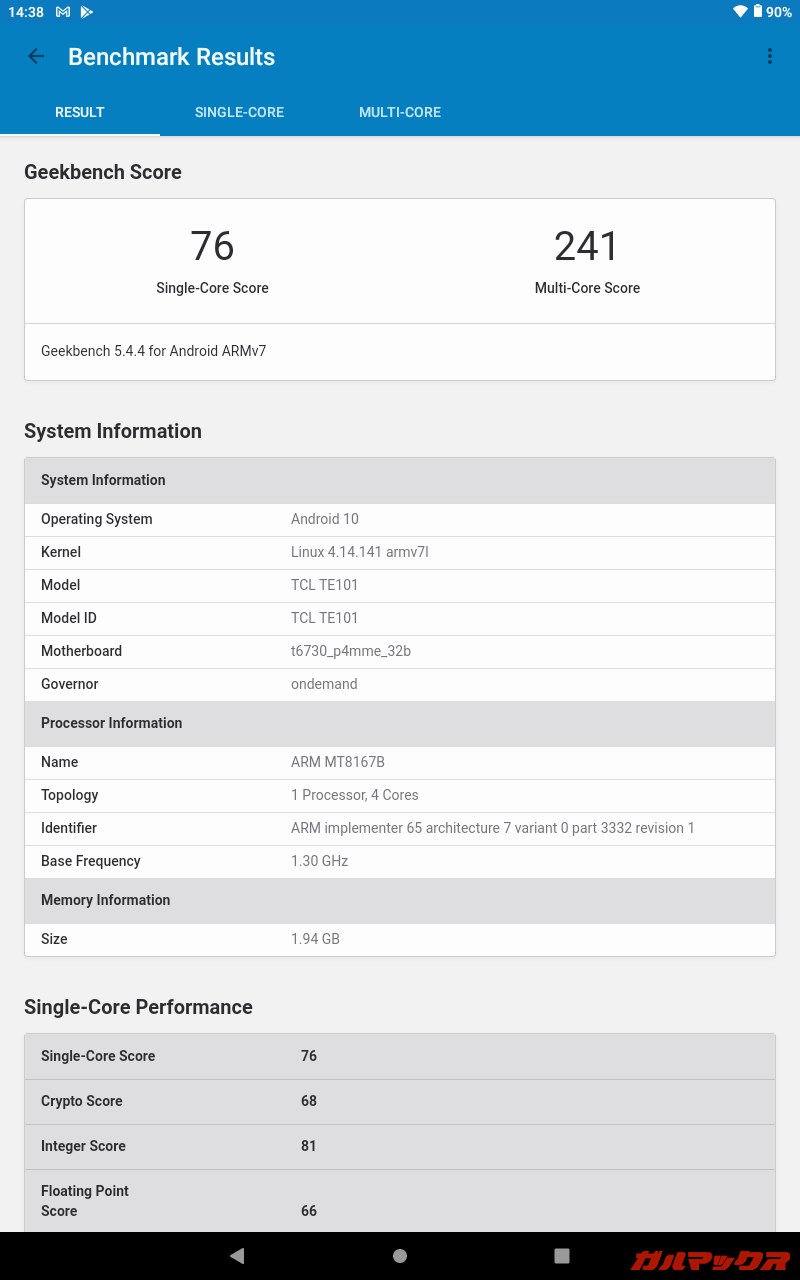Select the Operating System row

(400, 519)
